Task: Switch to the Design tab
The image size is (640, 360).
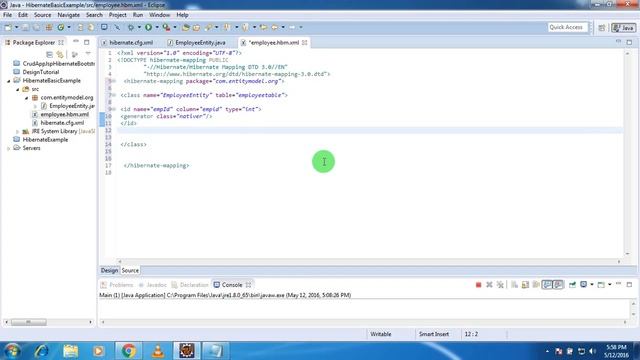Action: coord(109,270)
